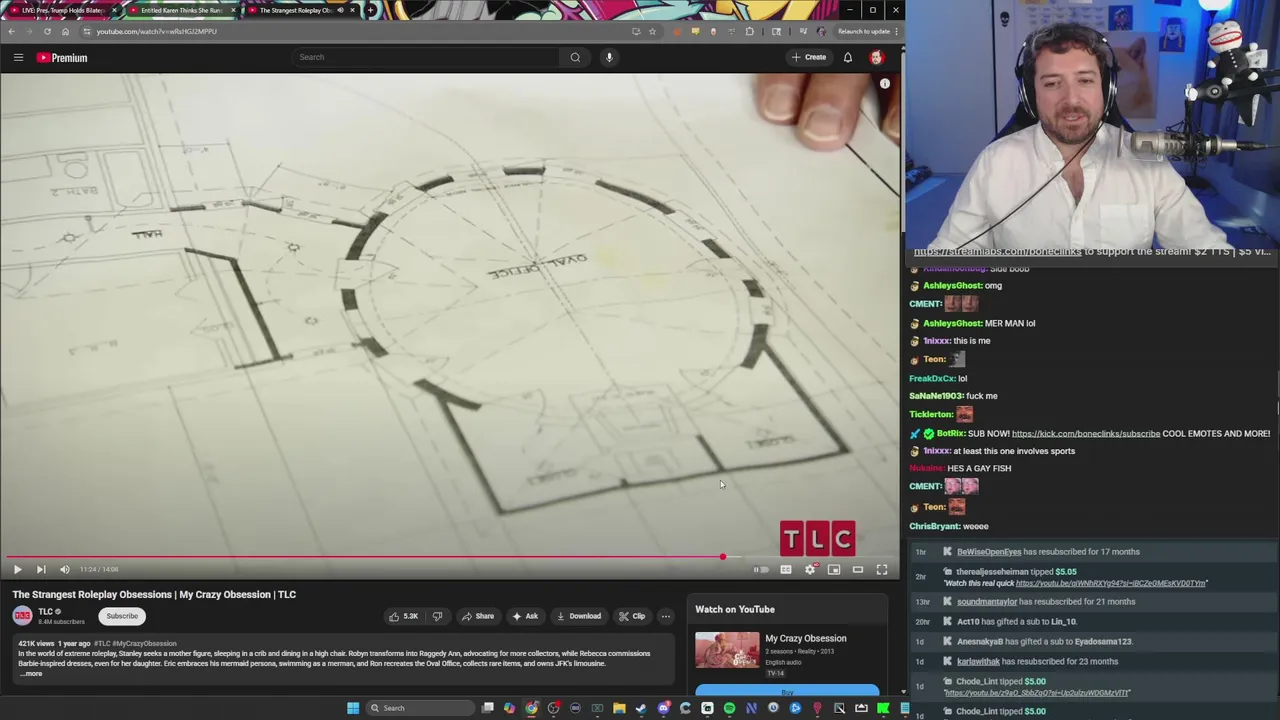The height and width of the screenshot is (720, 1280).
Task: Share the video
Action: click(x=477, y=616)
